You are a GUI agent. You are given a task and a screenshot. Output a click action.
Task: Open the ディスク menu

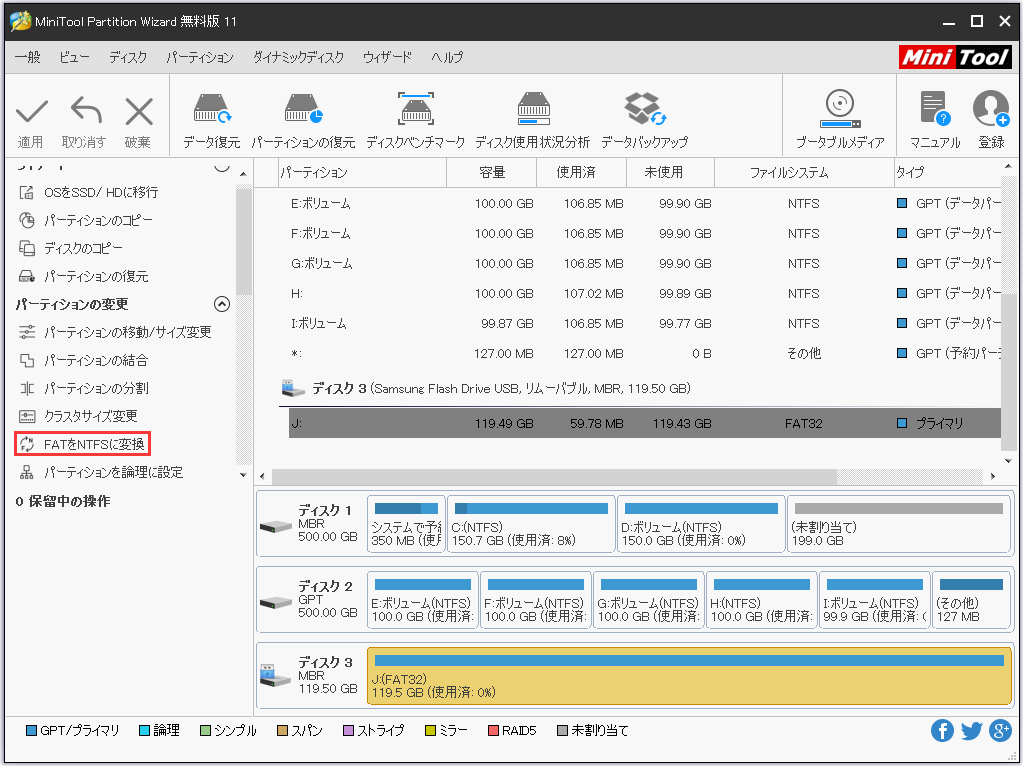[x=128, y=58]
